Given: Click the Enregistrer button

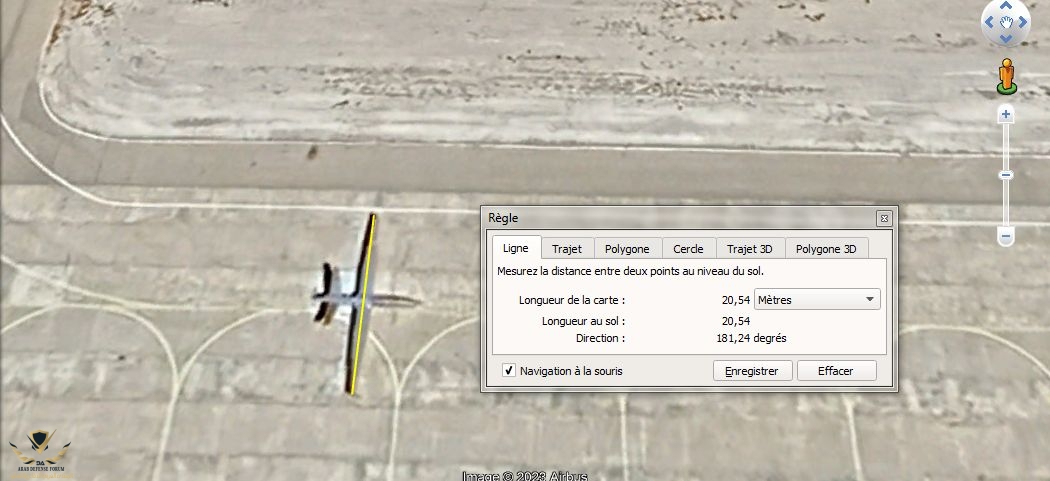Looking at the screenshot, I should (x=753, y=370).
